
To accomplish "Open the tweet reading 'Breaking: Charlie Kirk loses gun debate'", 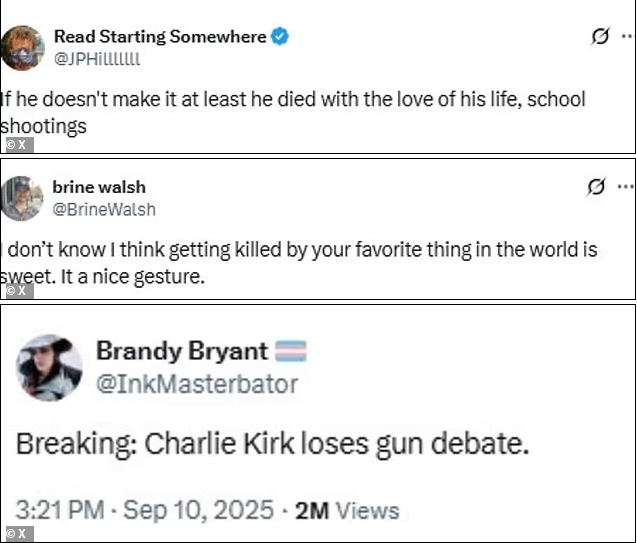I will [x=271, y=443].
